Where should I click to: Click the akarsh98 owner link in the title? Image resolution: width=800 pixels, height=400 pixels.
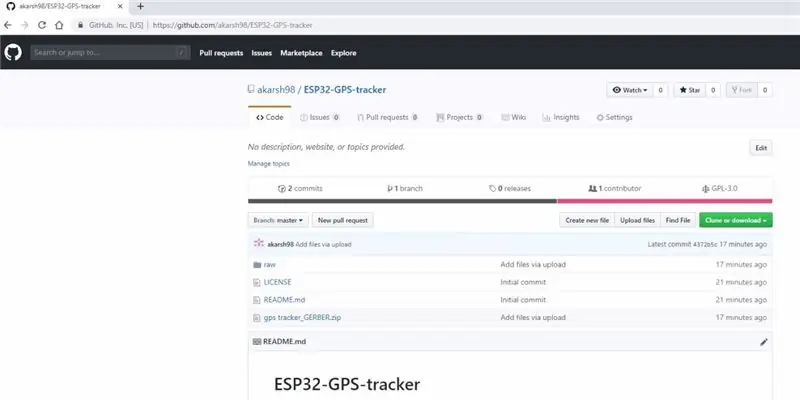[276, 90]
